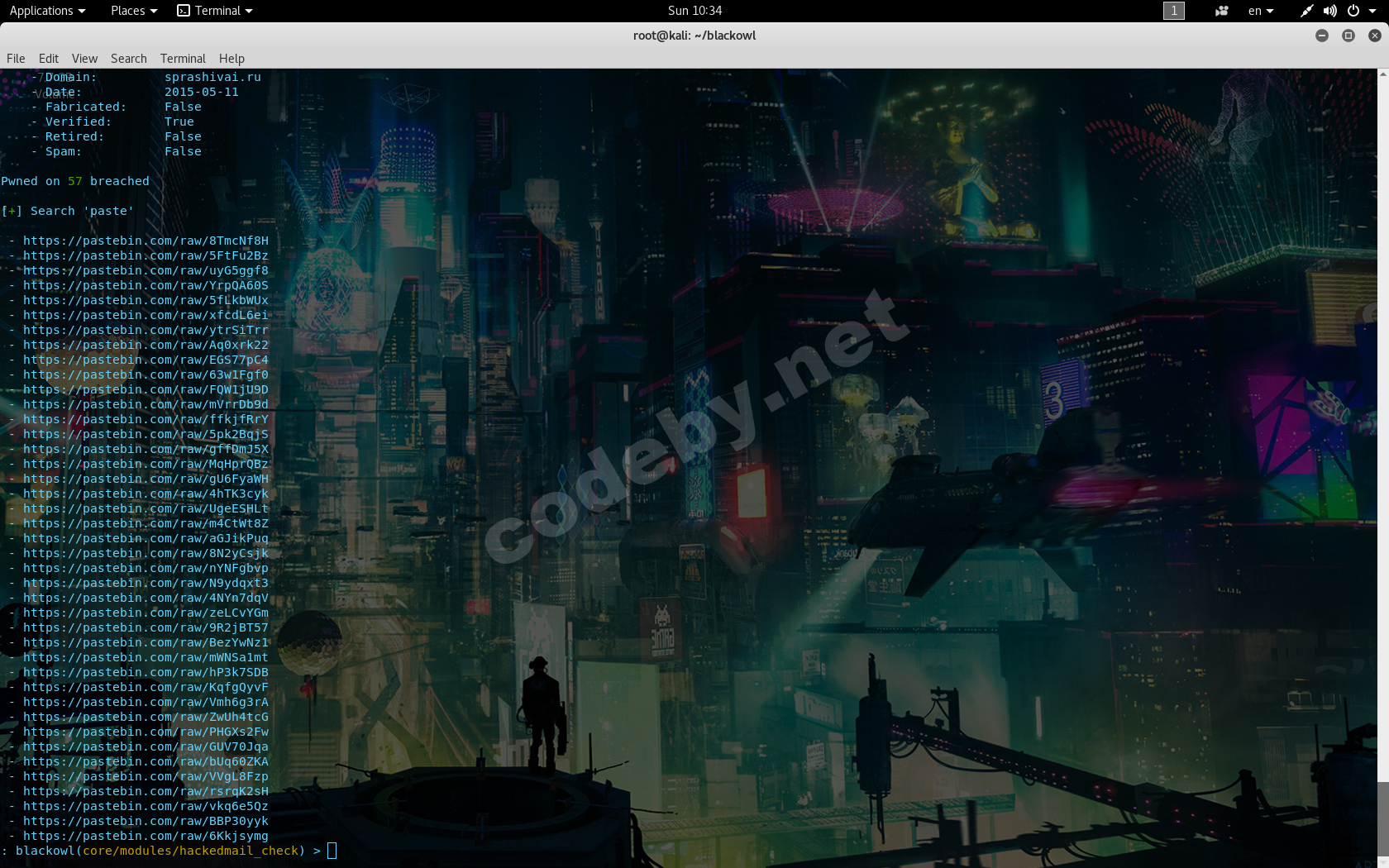Click the screen recorder camera icon

point(1221,11)
